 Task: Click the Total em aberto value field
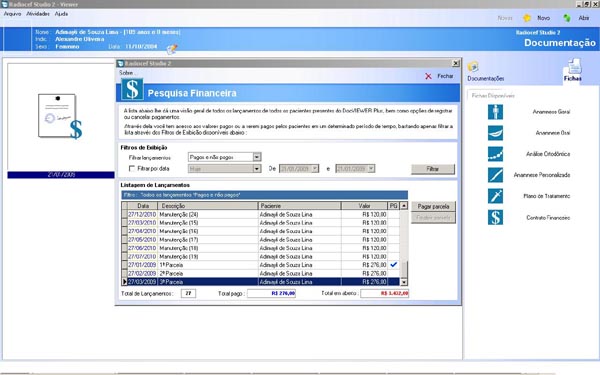385,293
